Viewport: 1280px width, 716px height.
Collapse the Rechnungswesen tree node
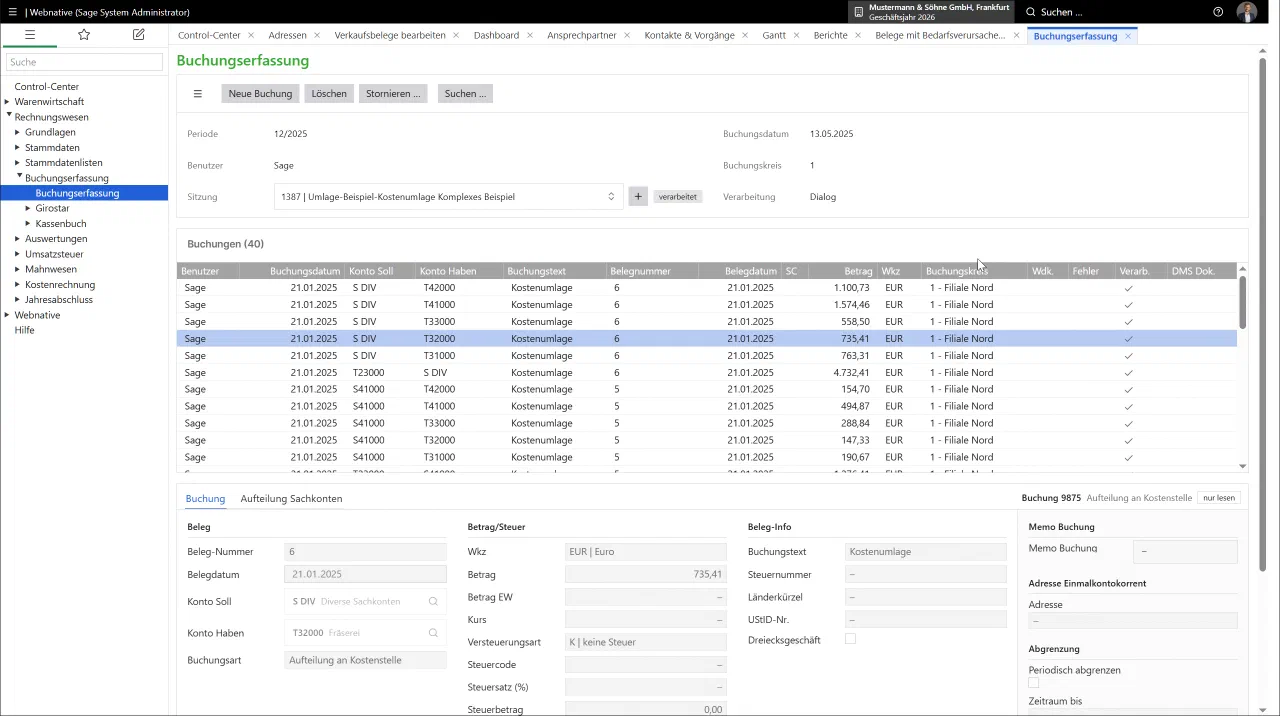point(8,117)
